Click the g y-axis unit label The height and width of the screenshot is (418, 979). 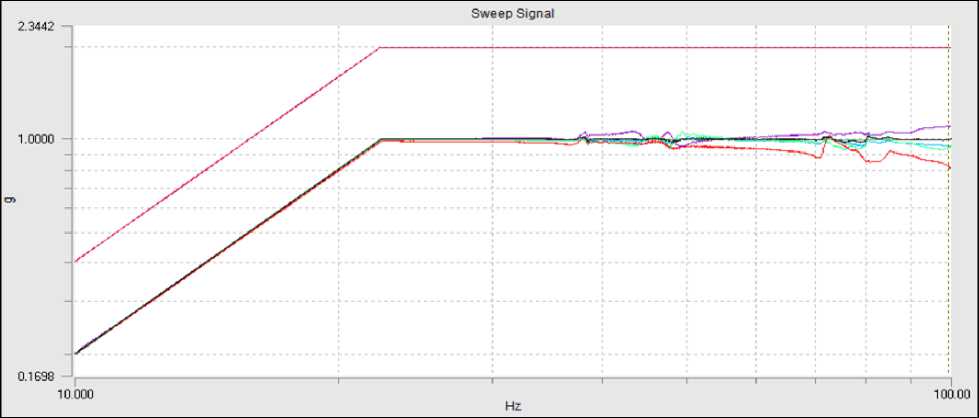[x=14, y=201]
